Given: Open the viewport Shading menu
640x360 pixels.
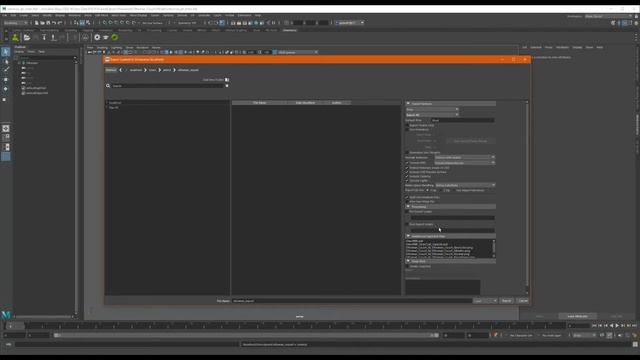Looking at the screenshot, I should [x=102, y=48].
